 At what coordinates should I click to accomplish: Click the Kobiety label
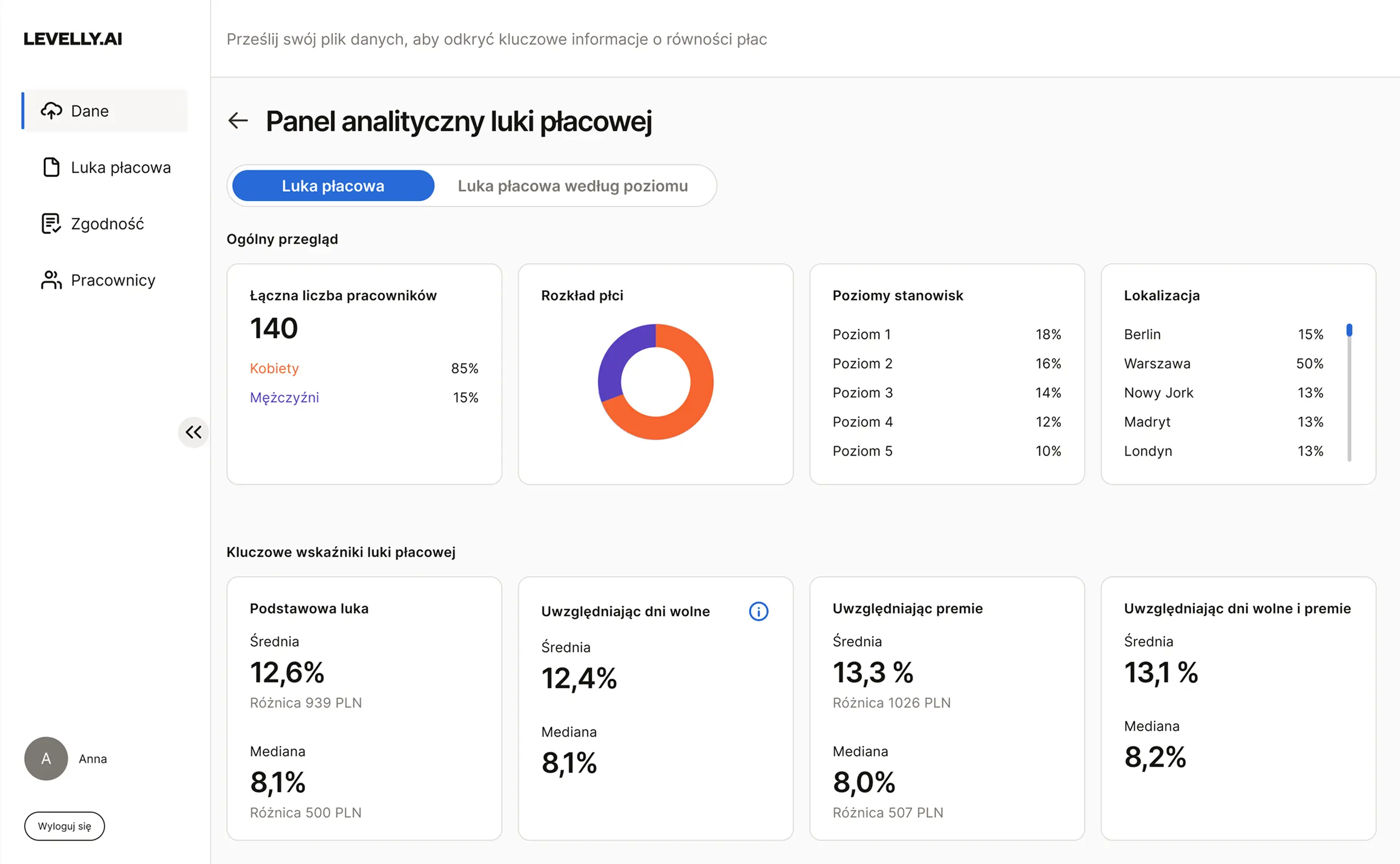point(275,369)
